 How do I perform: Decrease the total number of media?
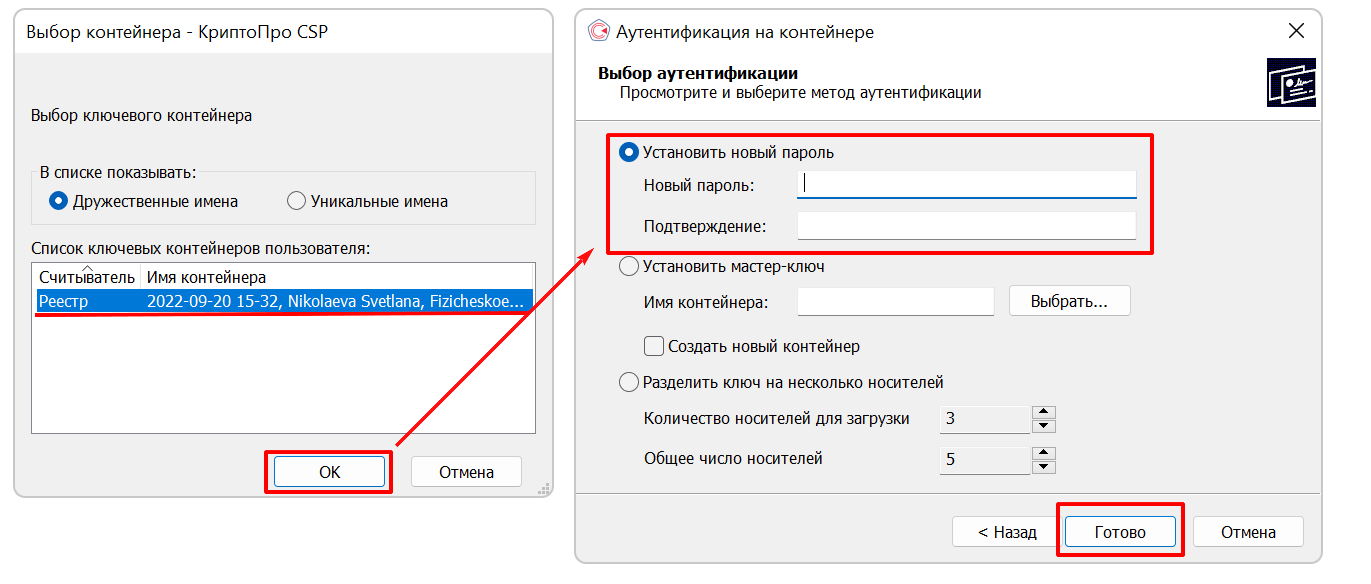[1044, 467]
